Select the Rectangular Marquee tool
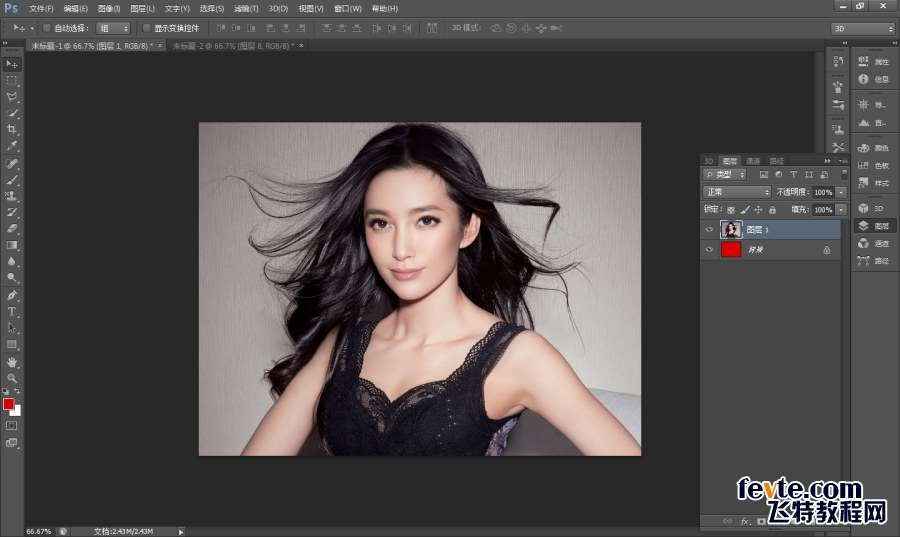This screenshot has width=900, height=537. [11, 80]
